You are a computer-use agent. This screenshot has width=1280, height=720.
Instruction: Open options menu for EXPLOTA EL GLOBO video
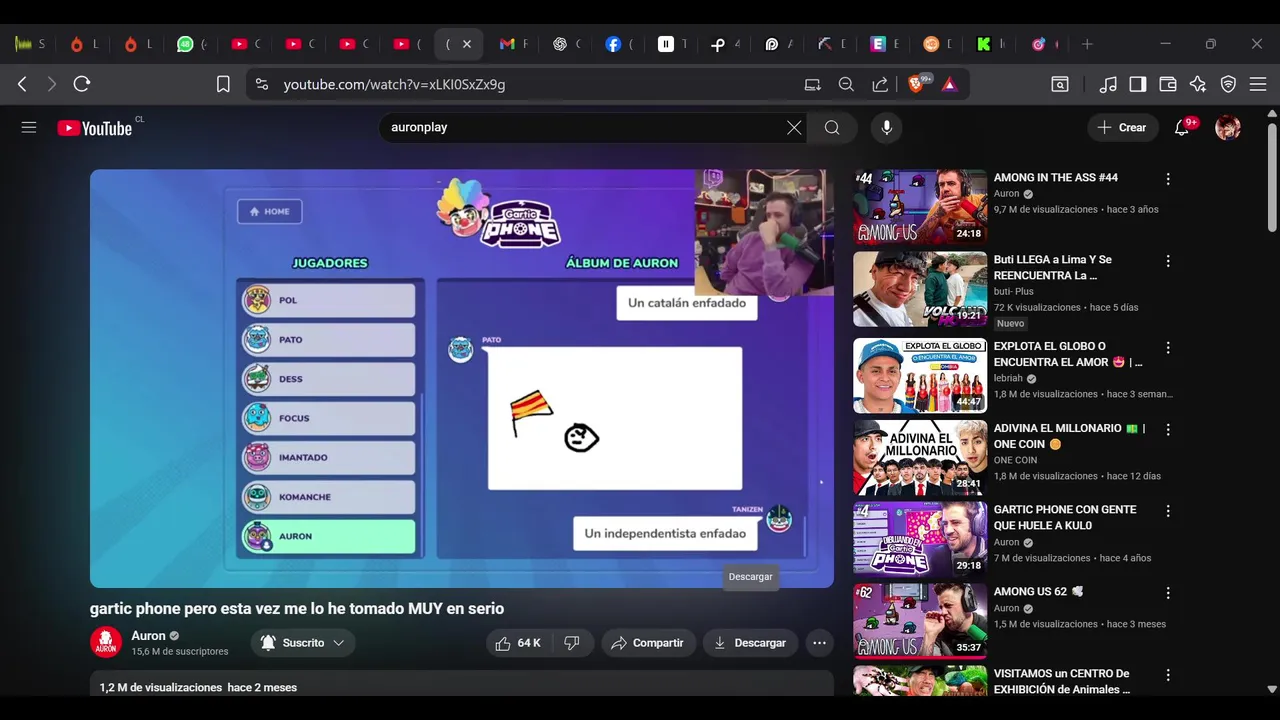coord(1168,348)
